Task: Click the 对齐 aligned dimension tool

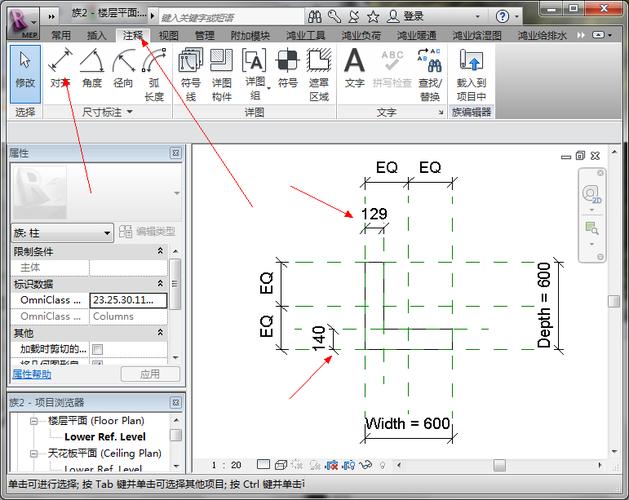Action: [x=58, y=70]
